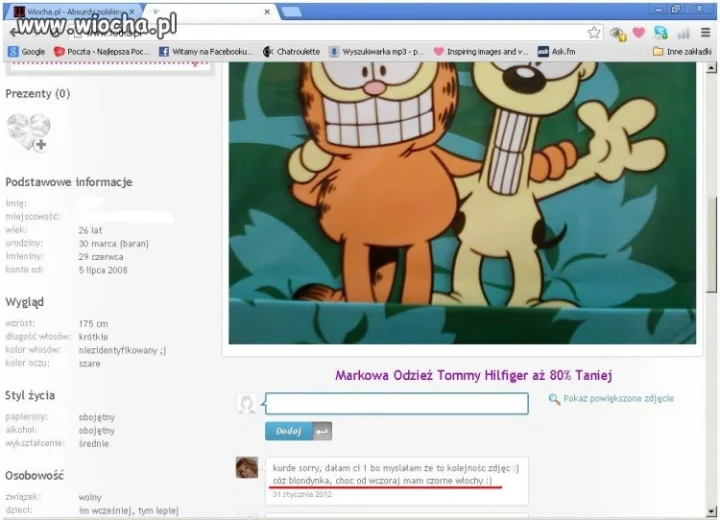Add a gift via the heart plus icon
Screen dimensions: 720x520
(28, 132)
